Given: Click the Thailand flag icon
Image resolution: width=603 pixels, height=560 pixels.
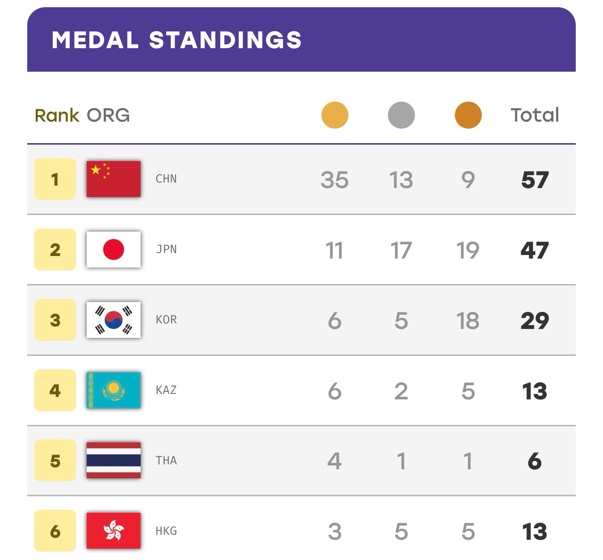Looking at the screenshot, I should [x=113, y=460].
